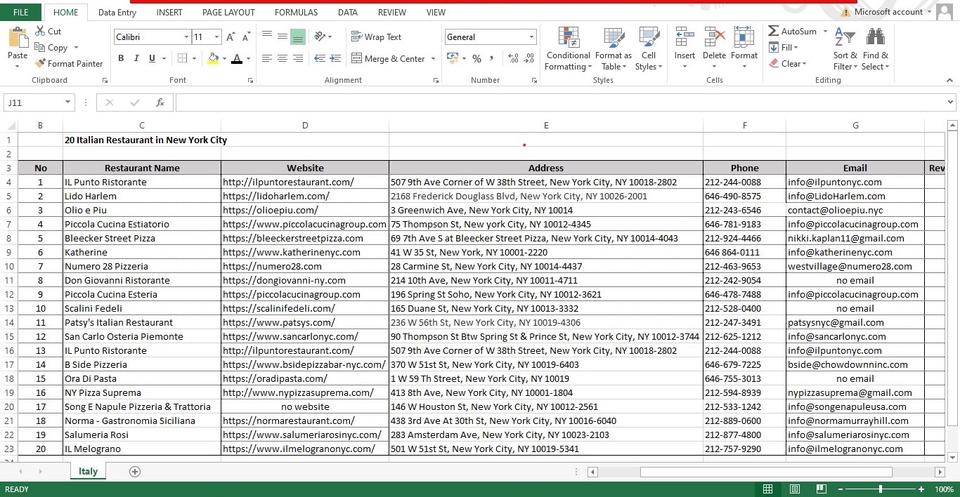Switch to the Data Entry tab
This screenshot has height=497, width=960.
[117, 12]
